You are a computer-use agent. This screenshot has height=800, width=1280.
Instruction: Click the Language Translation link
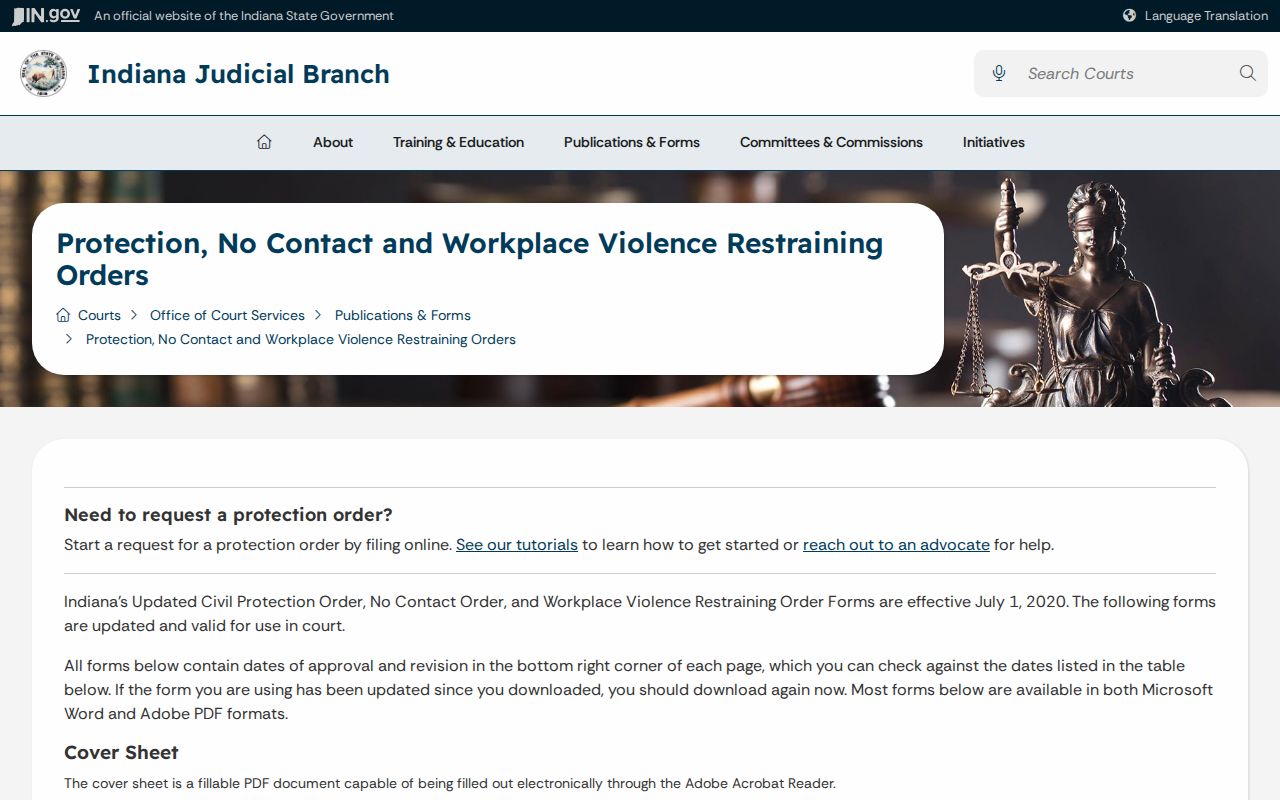pyautogui.click(x=1206, y=16)
